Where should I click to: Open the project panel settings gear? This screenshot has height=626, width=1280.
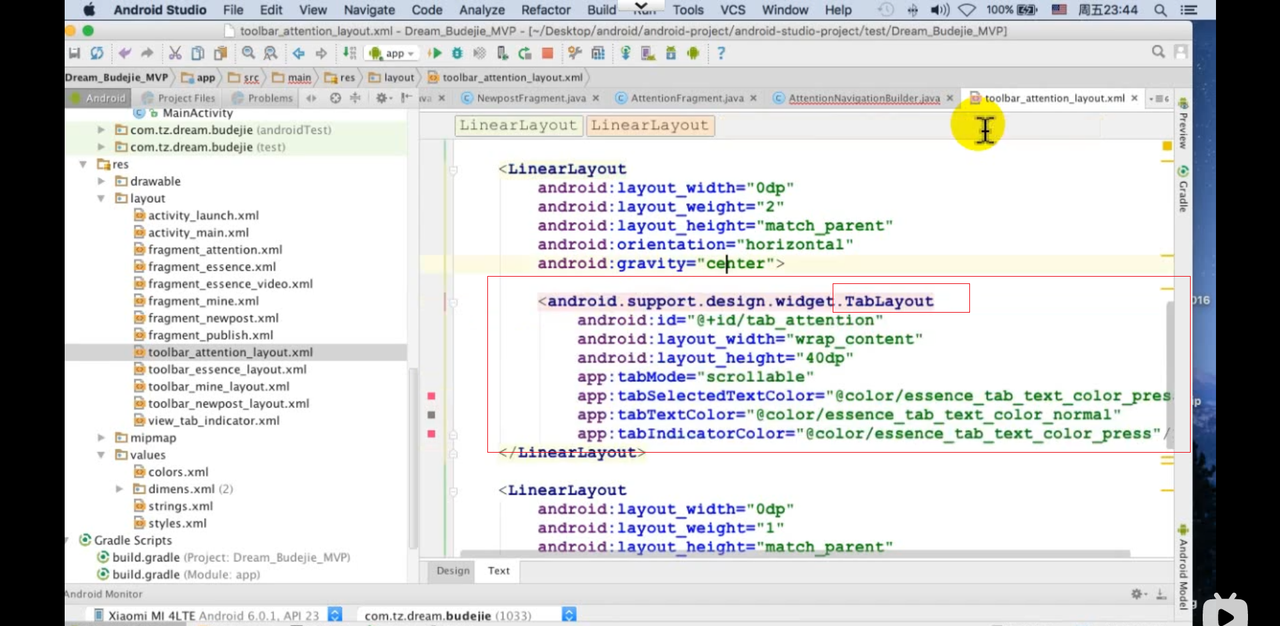tap(382, 98)
